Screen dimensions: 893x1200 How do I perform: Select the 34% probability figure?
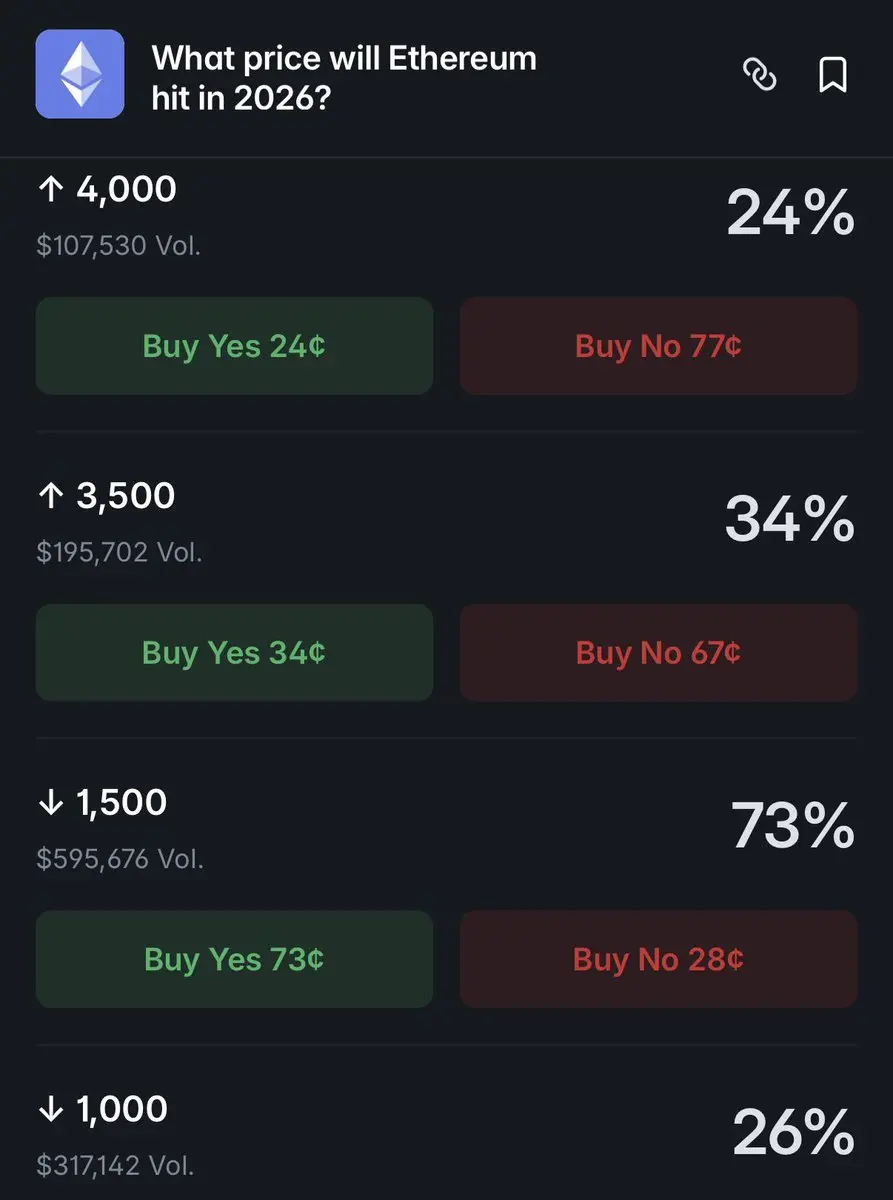tap(790, 520)
